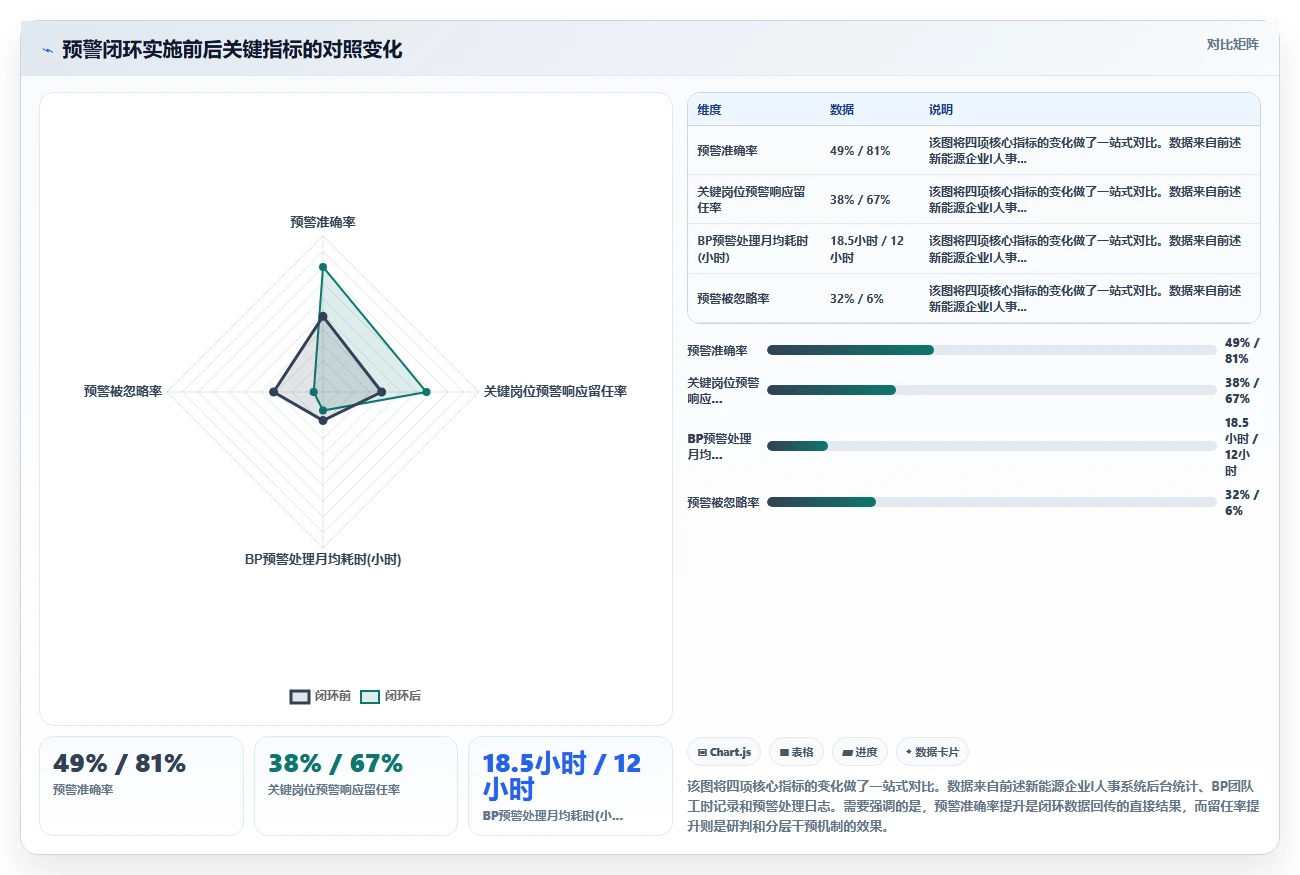Viewport: 1300px width, 875px height.
Task: Select the 关键岗位预警响应留任率 table cell
Action: click(x=754, y=199)
